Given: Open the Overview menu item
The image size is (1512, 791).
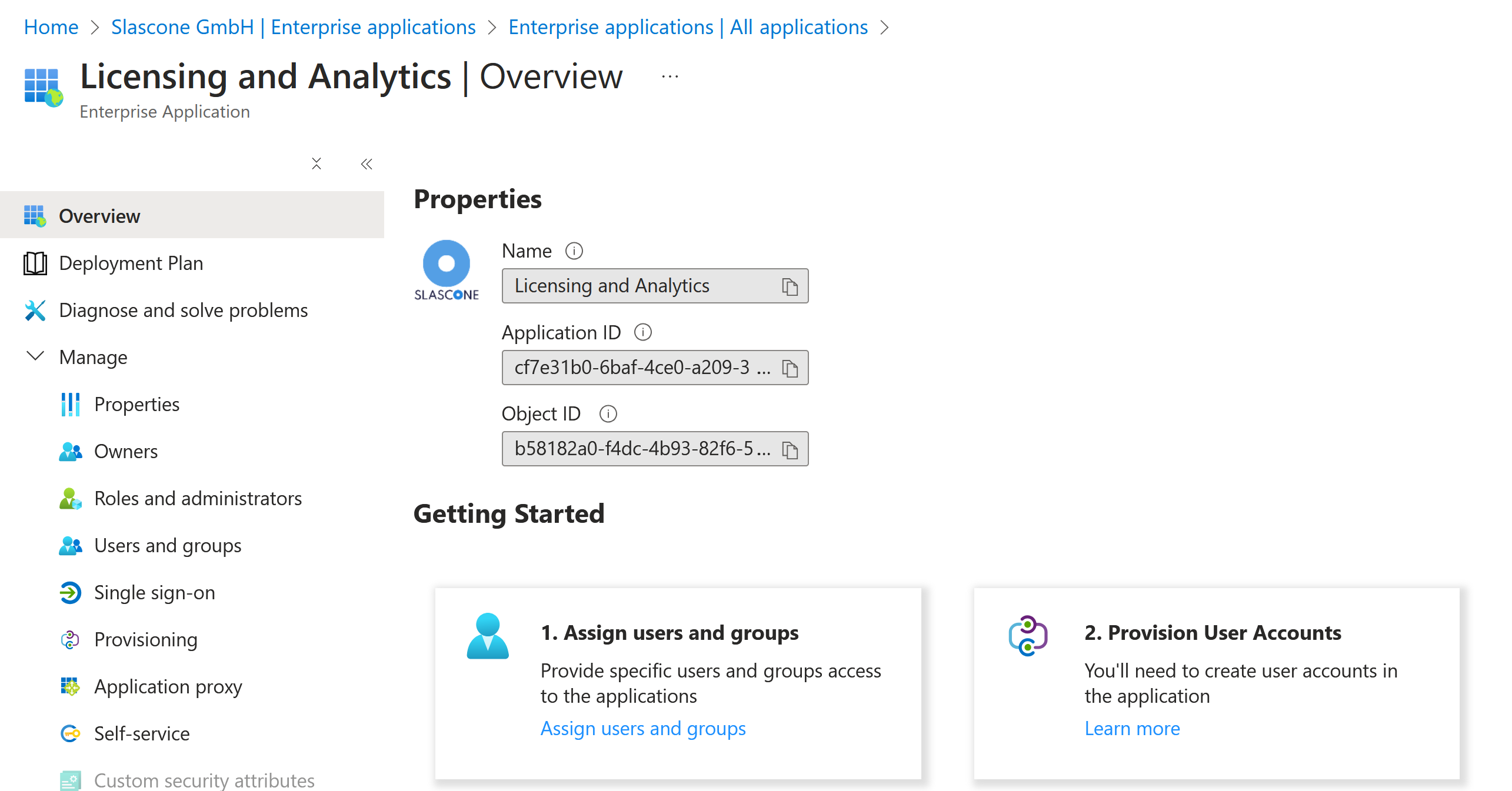Looking at the screenshot, I should (x=192, y=215).
